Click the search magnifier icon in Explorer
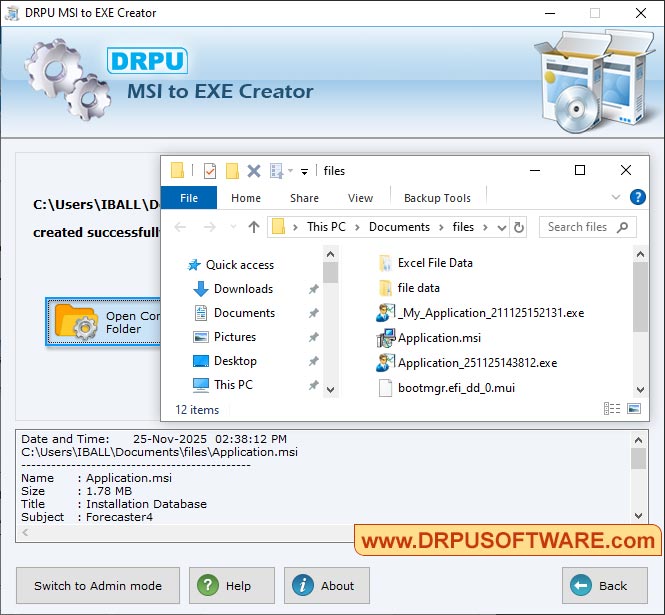The height and width of the screenshot is (615, 665). click(x=623, y=227)
